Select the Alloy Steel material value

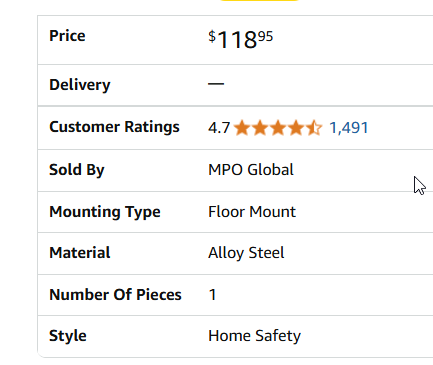point(246,253)
